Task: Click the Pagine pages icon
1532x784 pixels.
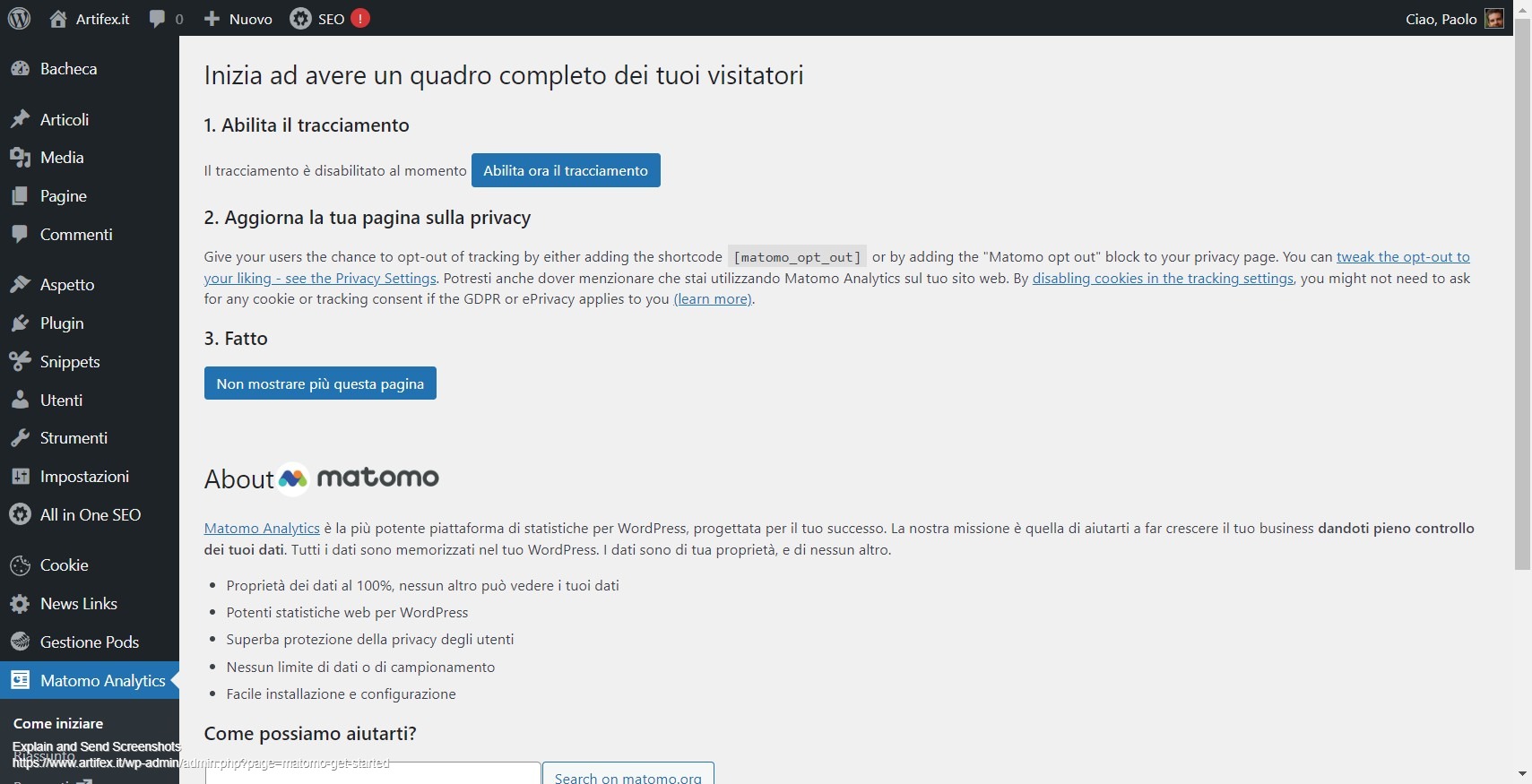Action: (20, 196)
